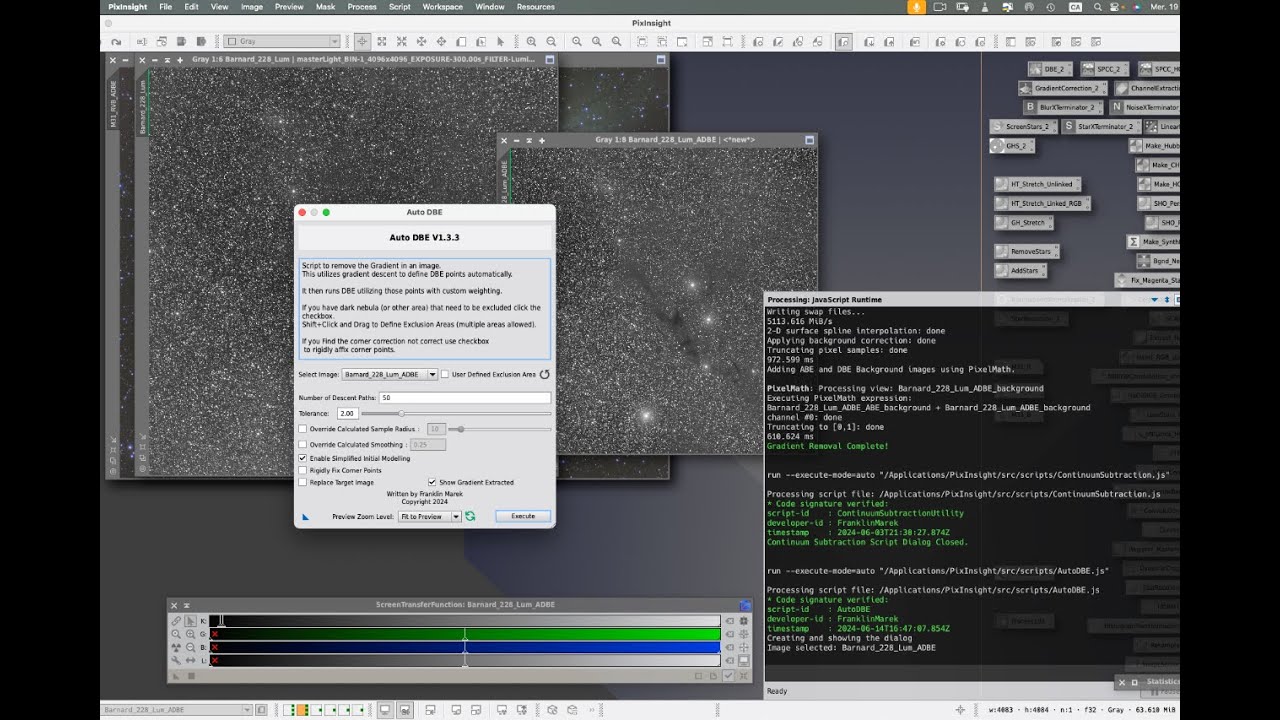Image resolution: width=1280 pixels, height=720 pixels.
Task: Click Execute in Auto DBE
Action: (x=523, y=516)
